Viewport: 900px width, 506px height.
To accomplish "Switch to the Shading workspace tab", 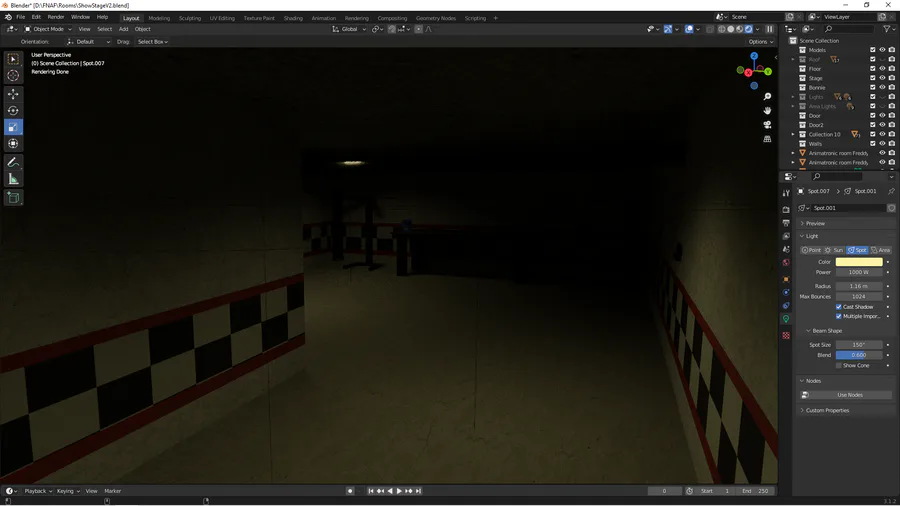I will pos(293,18).
